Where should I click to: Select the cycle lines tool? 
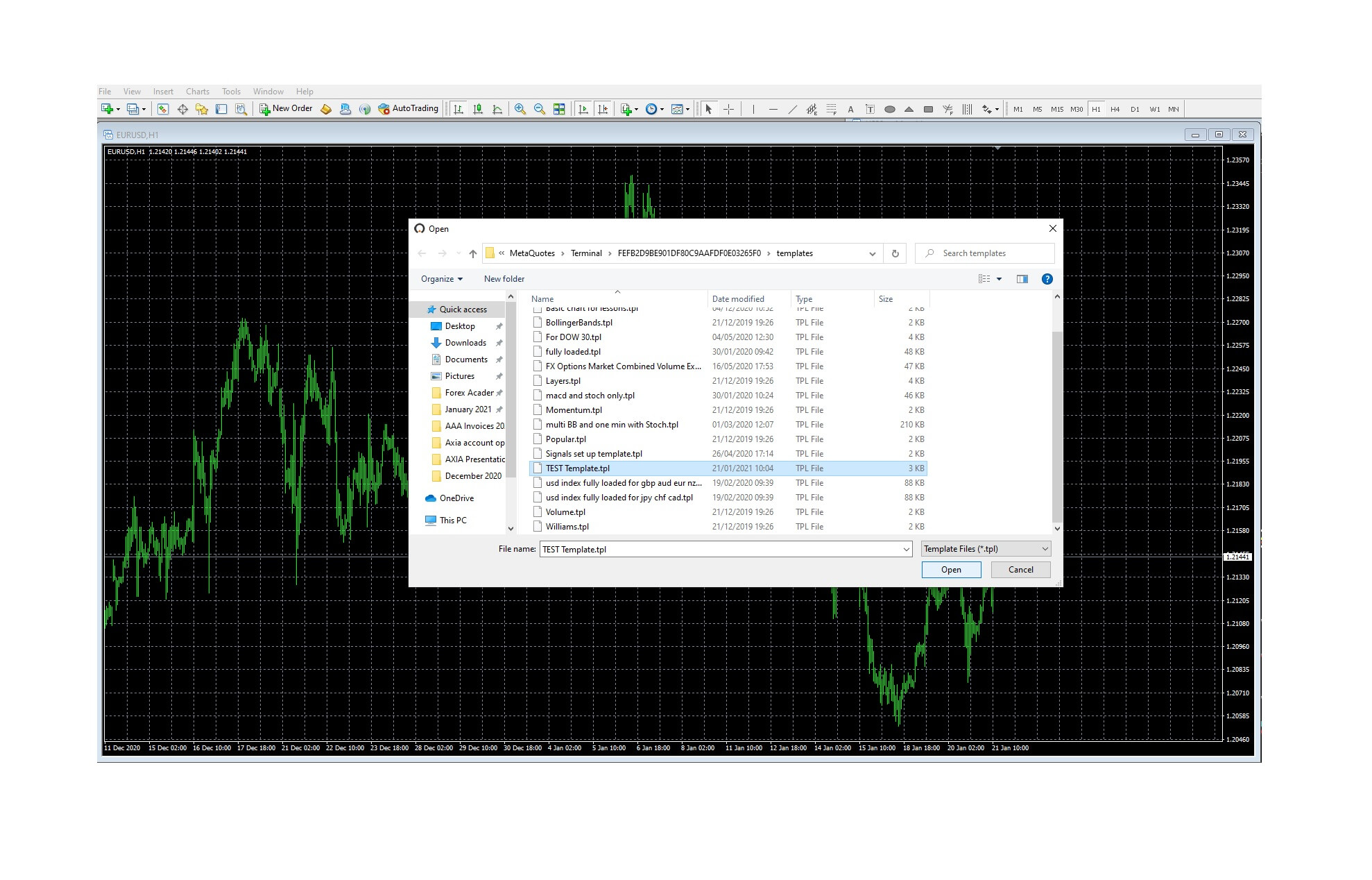click(967, 109)
